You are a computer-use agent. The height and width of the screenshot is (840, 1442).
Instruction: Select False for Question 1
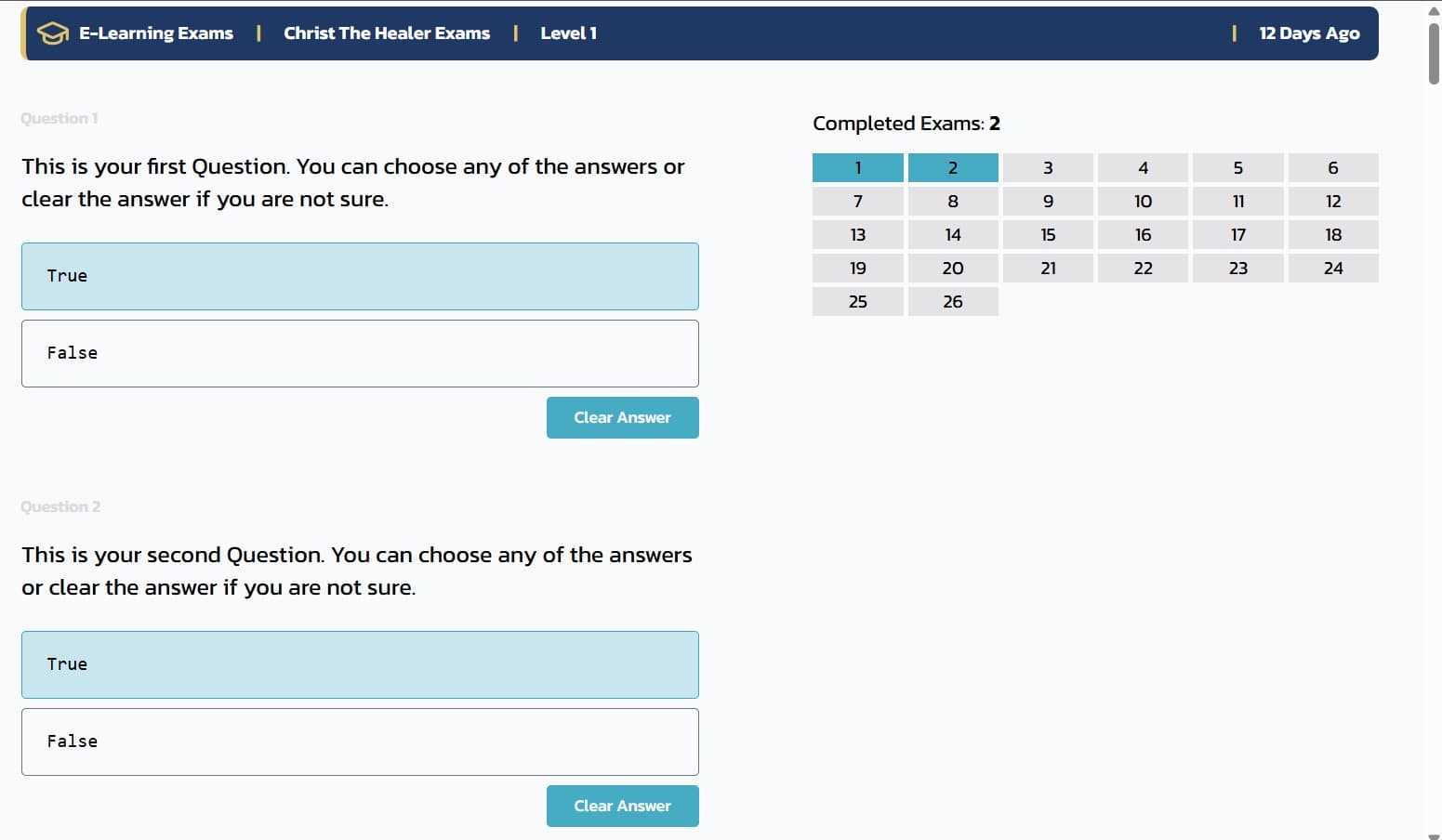tap(360, 353)
